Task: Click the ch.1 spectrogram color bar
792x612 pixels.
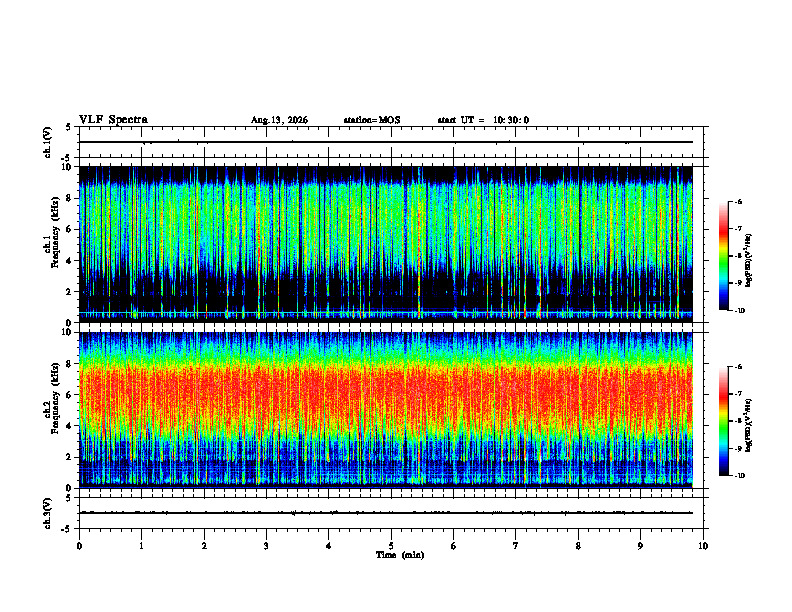Action: [x=723, y=256]
